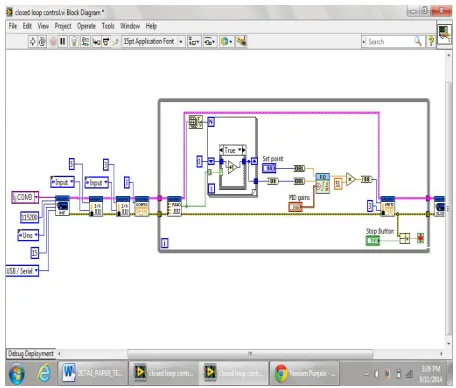Open the COM8 VISA resource dropdown

[25, 197]
